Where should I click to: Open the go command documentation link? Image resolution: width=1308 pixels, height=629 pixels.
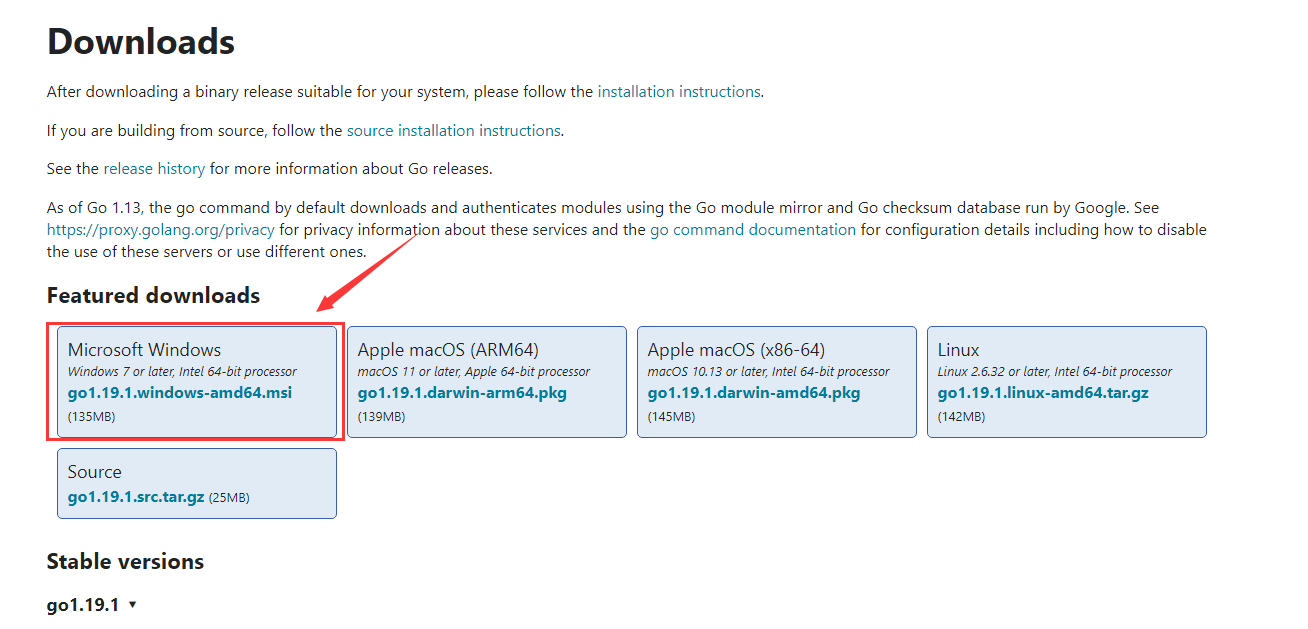pyautogui.click(x=753, y=229)
